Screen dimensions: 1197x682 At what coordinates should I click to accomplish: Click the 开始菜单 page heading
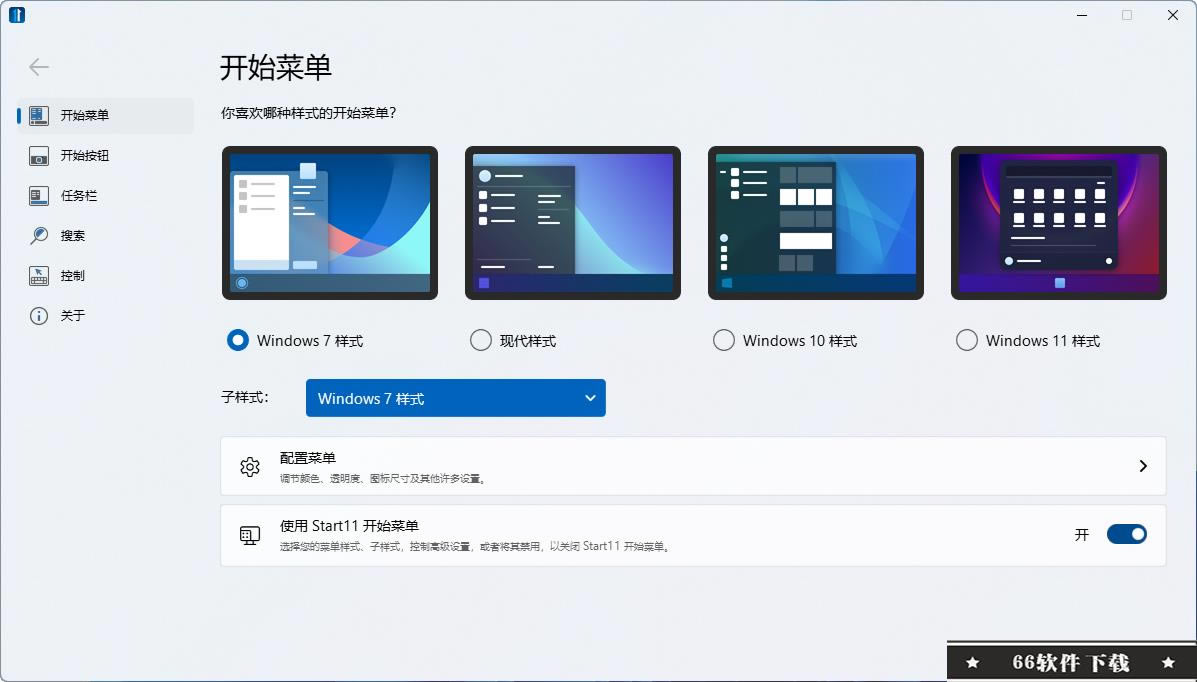276,67
